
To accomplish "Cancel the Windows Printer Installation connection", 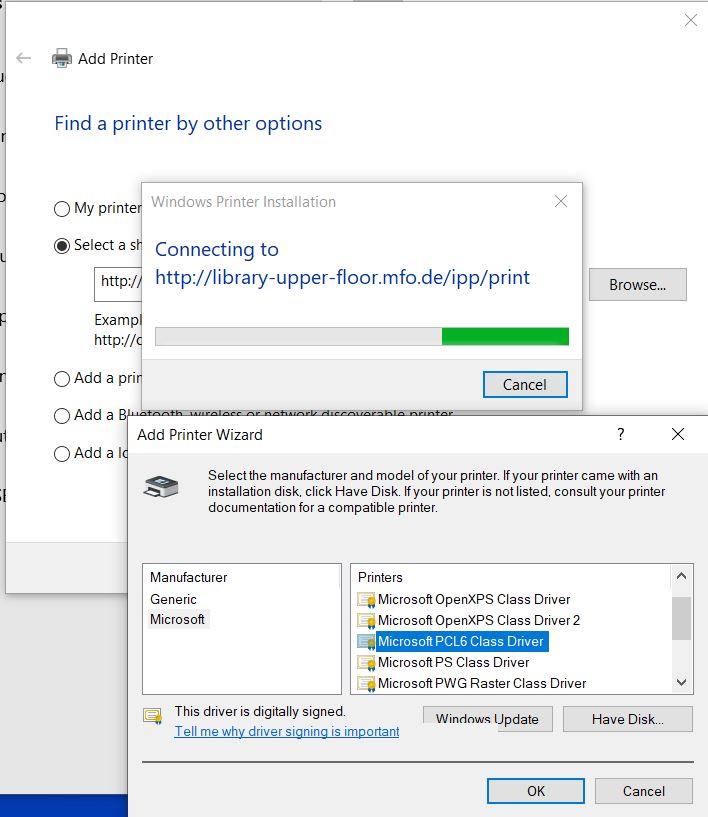I will click(x=525, y=385).
